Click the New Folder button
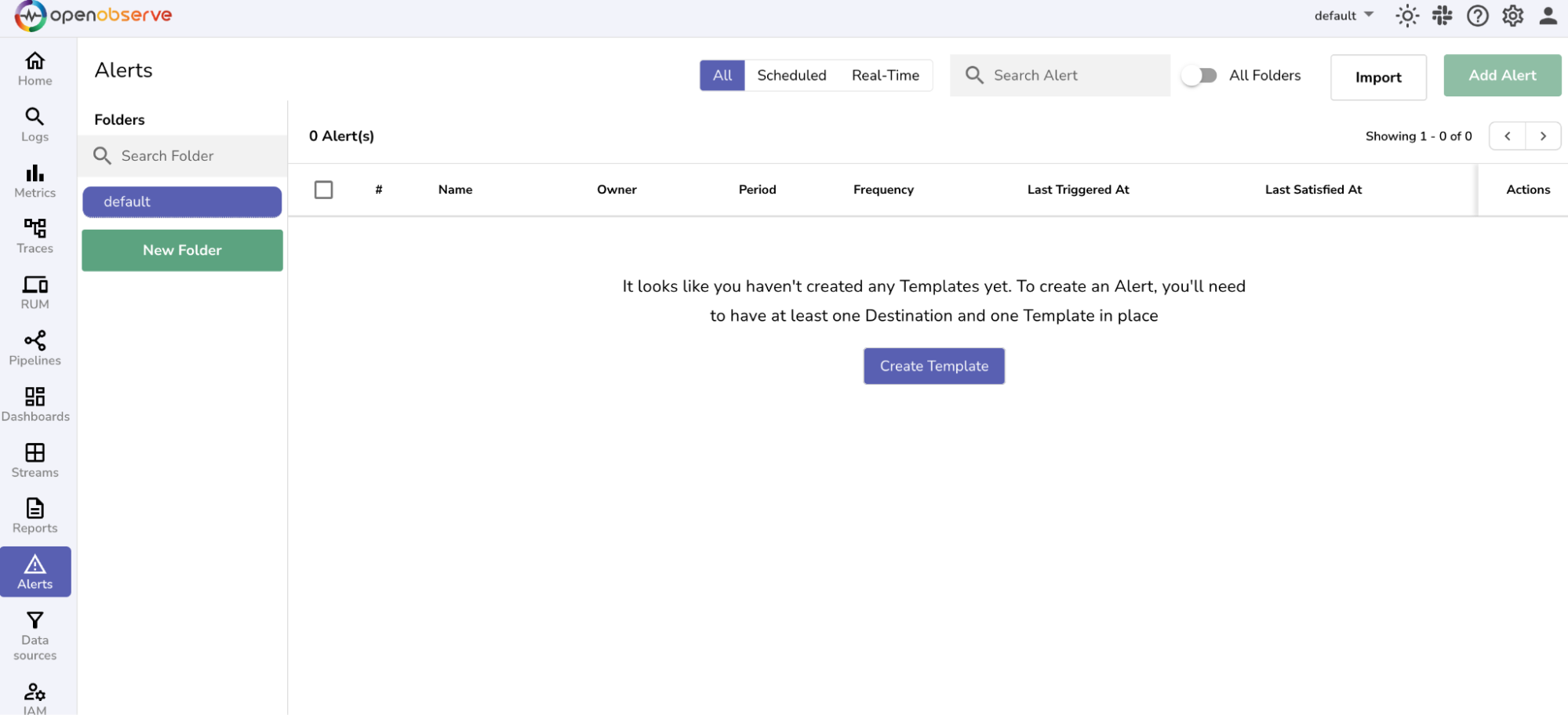The image size is (1568, 715). pyautogui.click(x=182, y=250)
